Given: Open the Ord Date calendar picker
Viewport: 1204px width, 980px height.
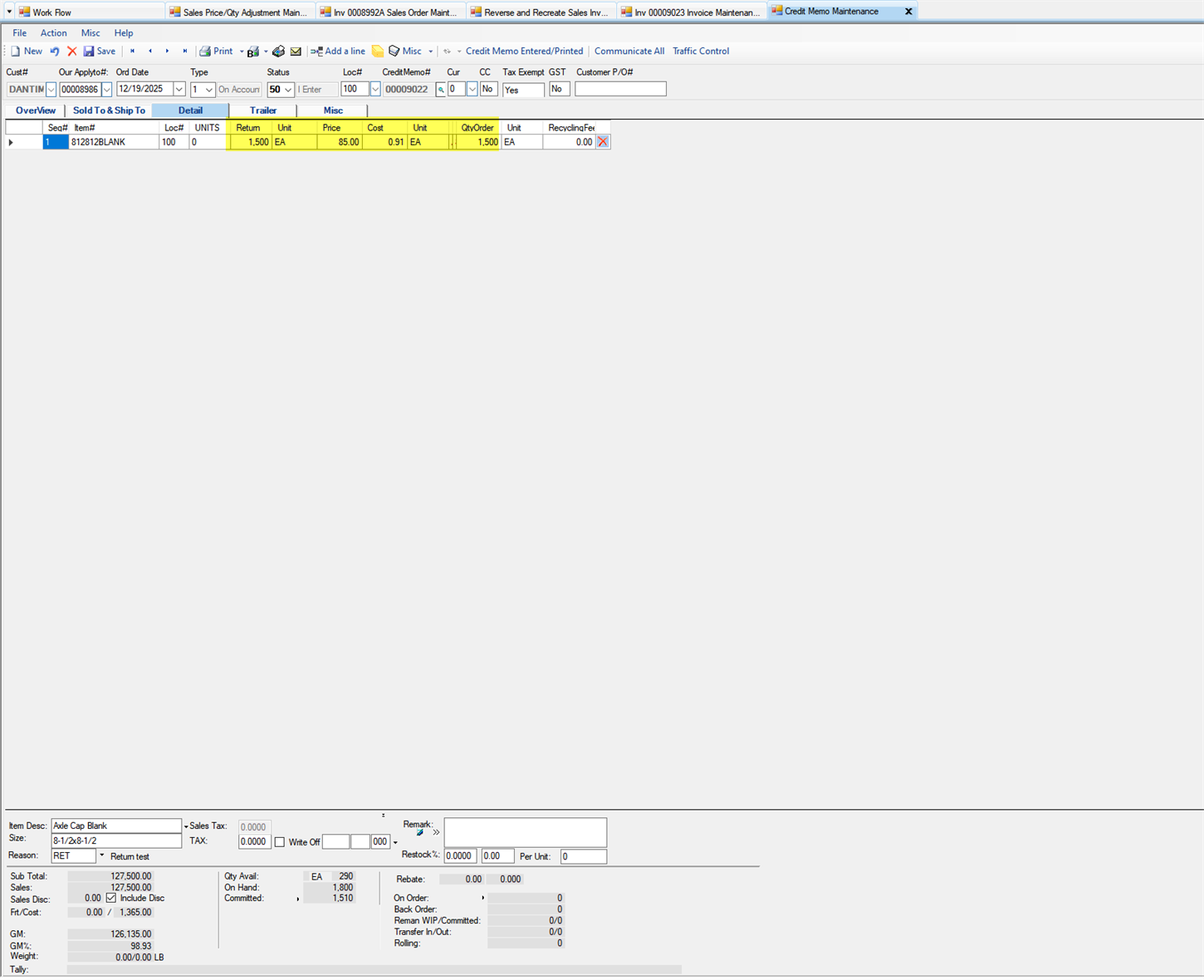Looking at the screenshot, I should point(179,89).
